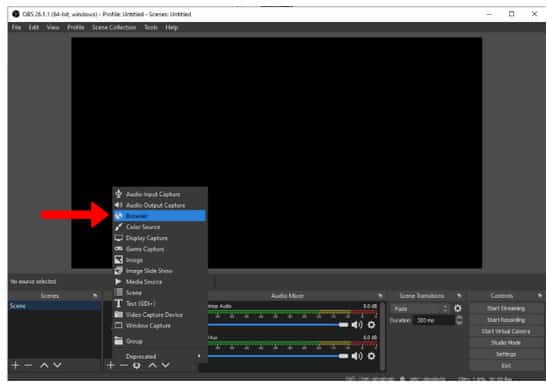Click Start Streaming button

(x=505, y=308)
